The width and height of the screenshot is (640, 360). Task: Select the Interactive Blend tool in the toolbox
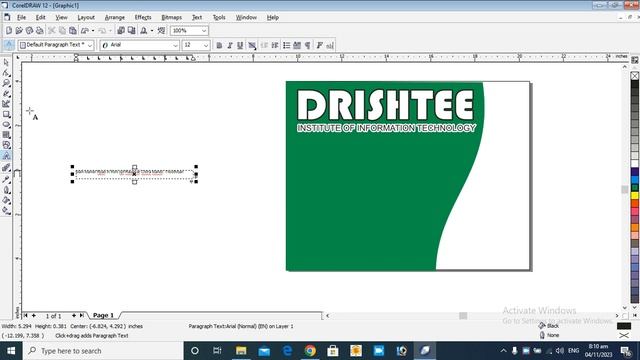tap(6, 168)
